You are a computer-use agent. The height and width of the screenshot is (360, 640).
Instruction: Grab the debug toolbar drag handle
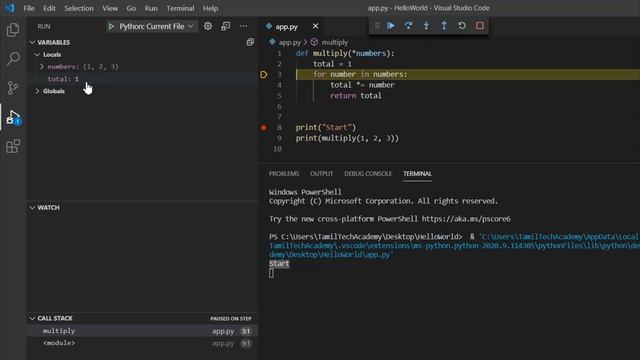coord(377,26)
